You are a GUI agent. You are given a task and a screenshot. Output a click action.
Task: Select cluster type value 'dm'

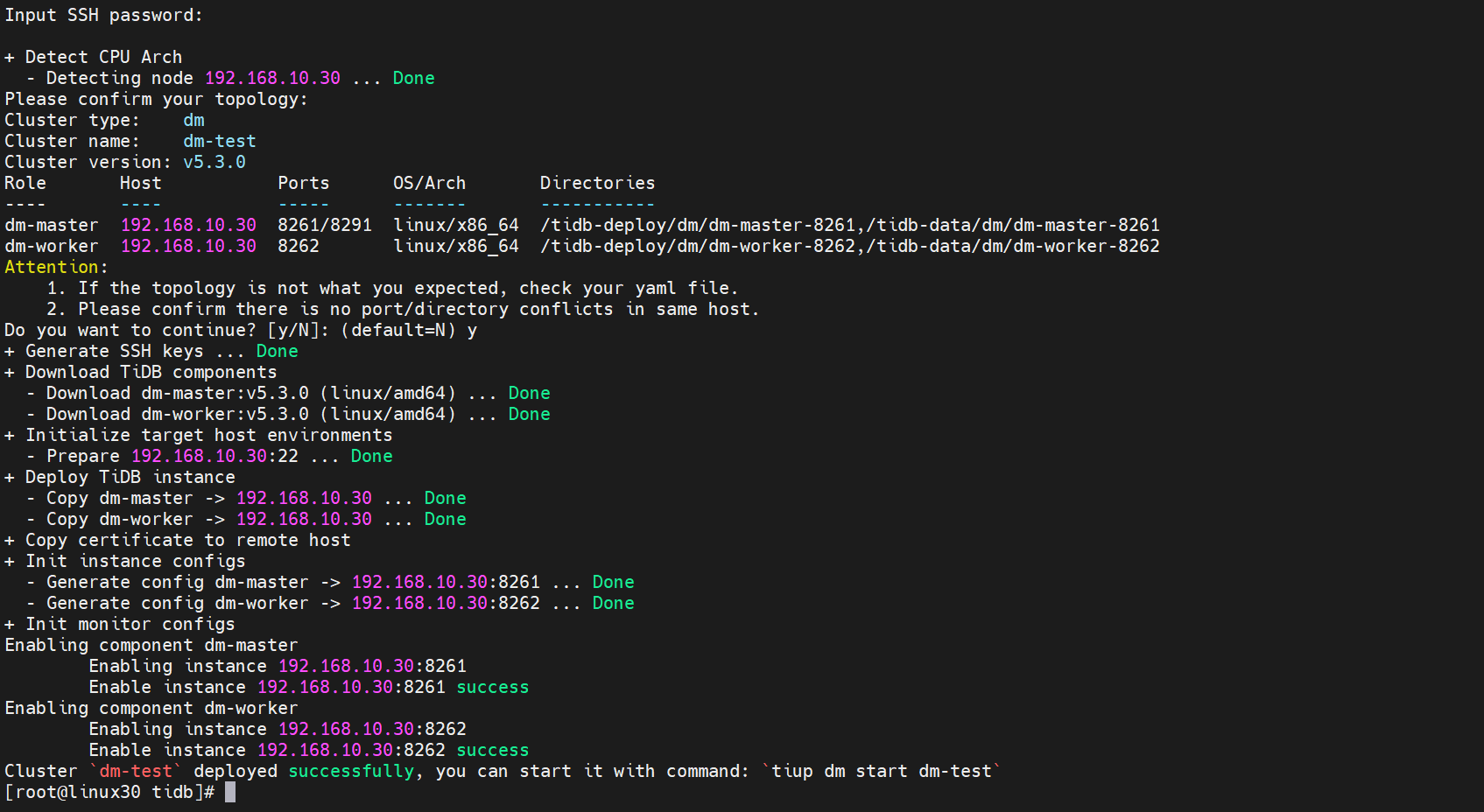(193, 120)
